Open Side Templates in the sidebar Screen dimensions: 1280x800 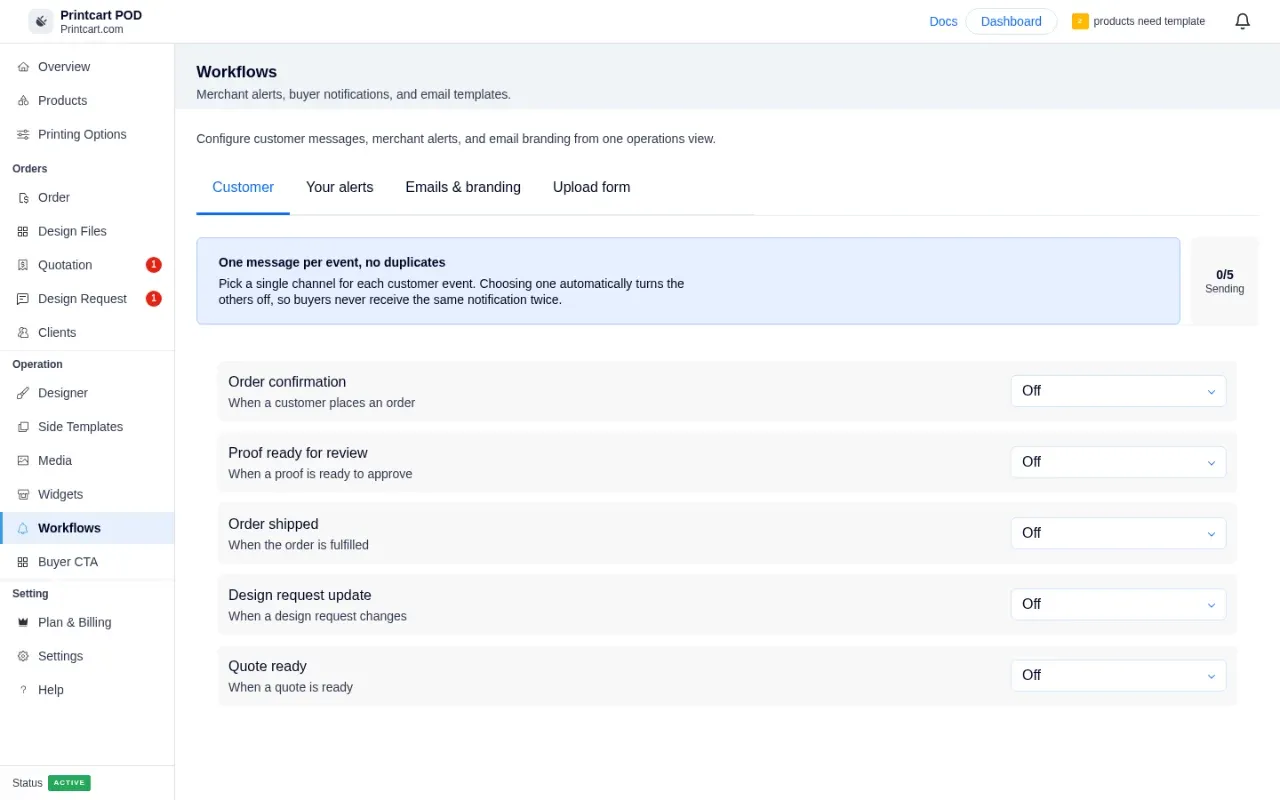coord(87,427)
